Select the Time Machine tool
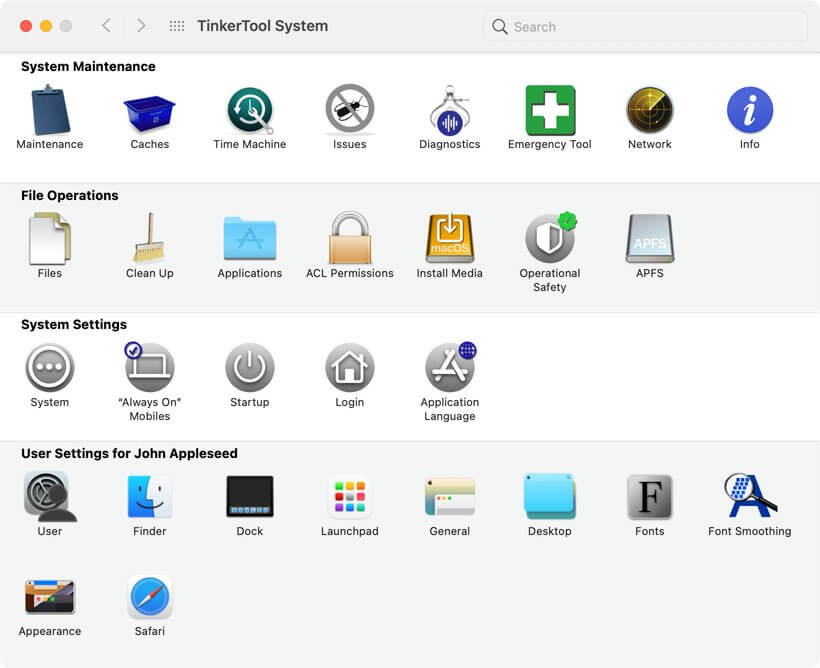The height and width of the screenshot is (668, 820). (x=249, y=112)
